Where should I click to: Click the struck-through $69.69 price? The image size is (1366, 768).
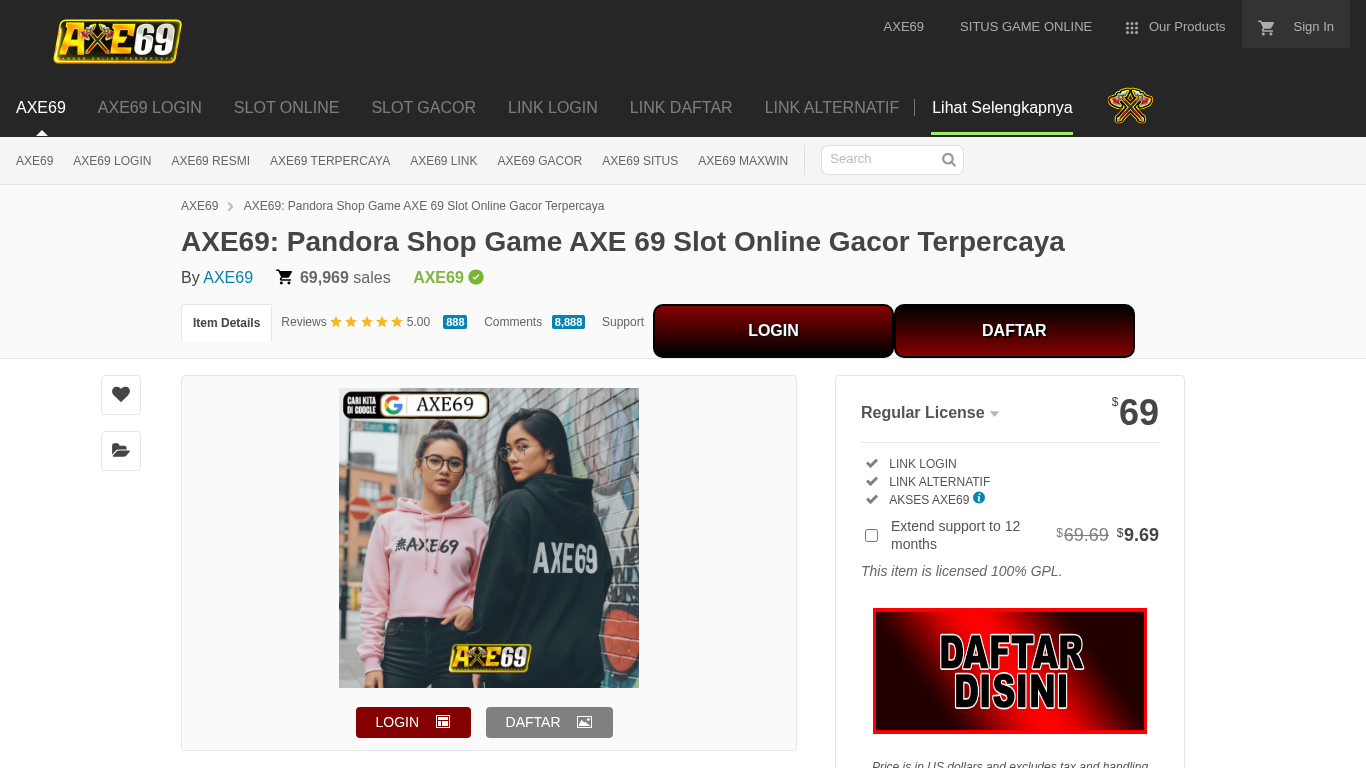1082,535
